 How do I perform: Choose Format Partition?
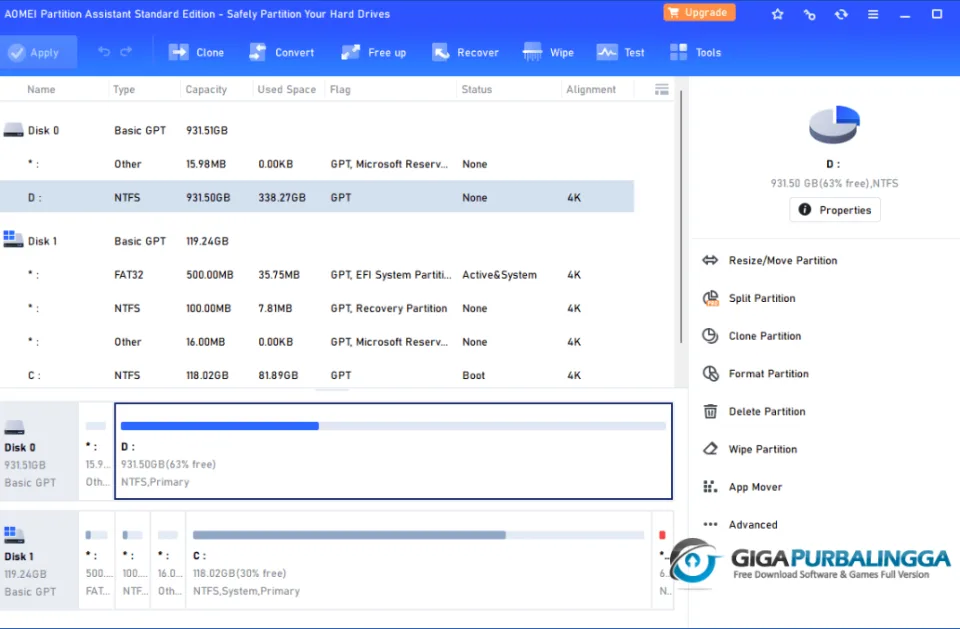coord(768,374)
